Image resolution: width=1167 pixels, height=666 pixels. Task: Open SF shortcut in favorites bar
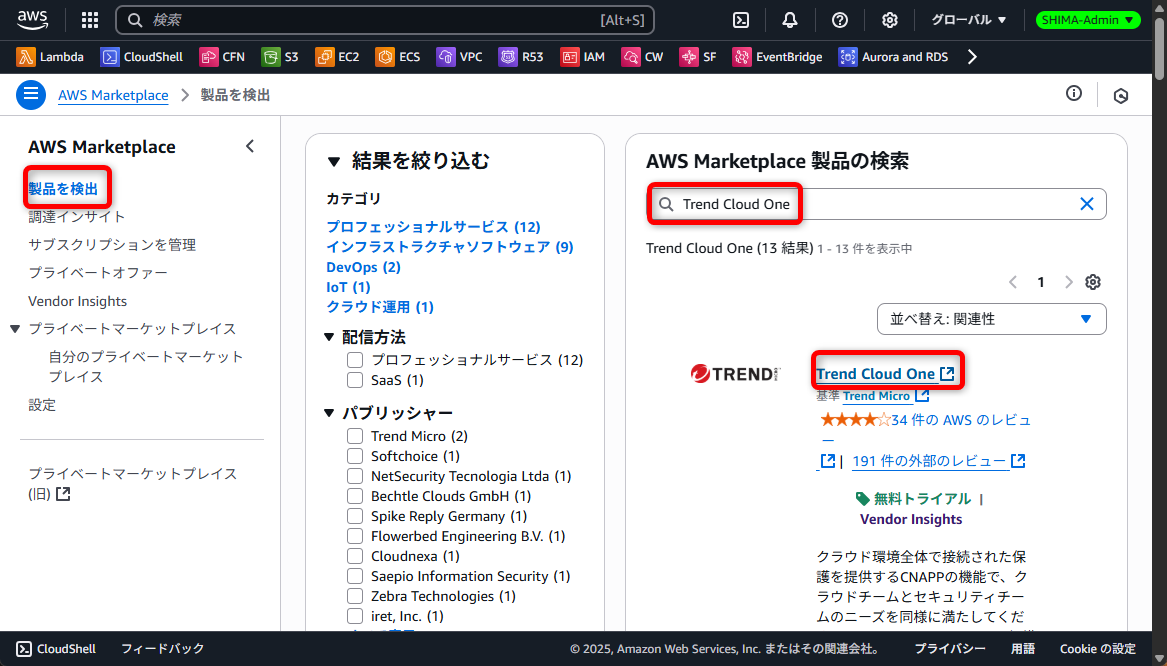[x=697, y=57]
